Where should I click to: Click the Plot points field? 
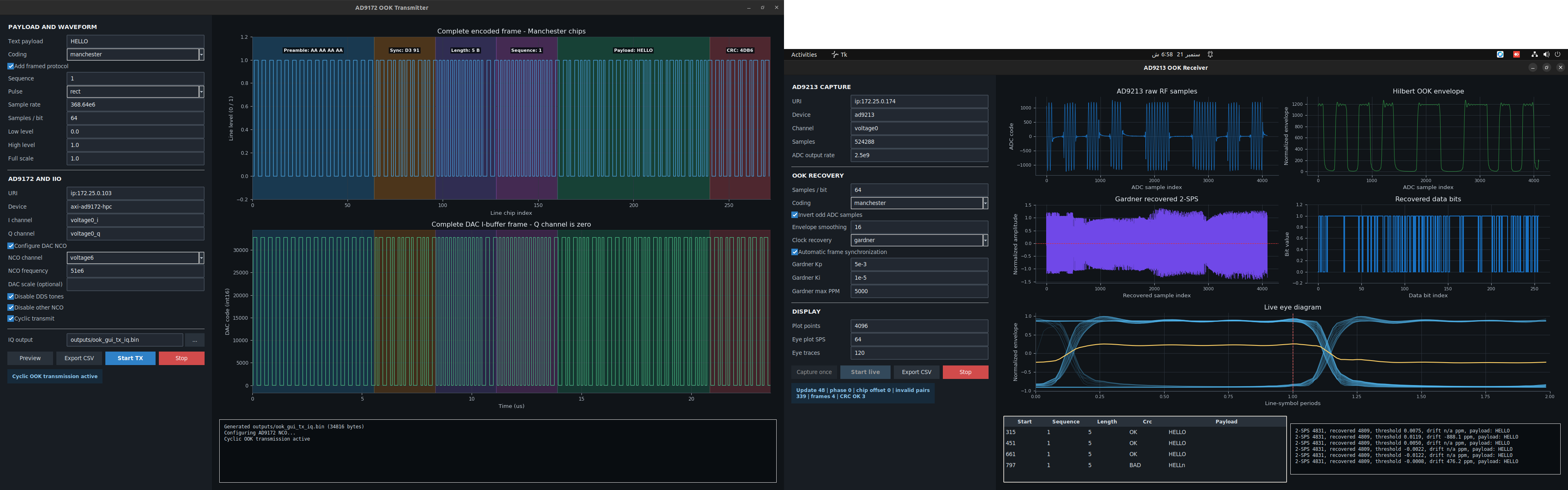tap(919, 326)
